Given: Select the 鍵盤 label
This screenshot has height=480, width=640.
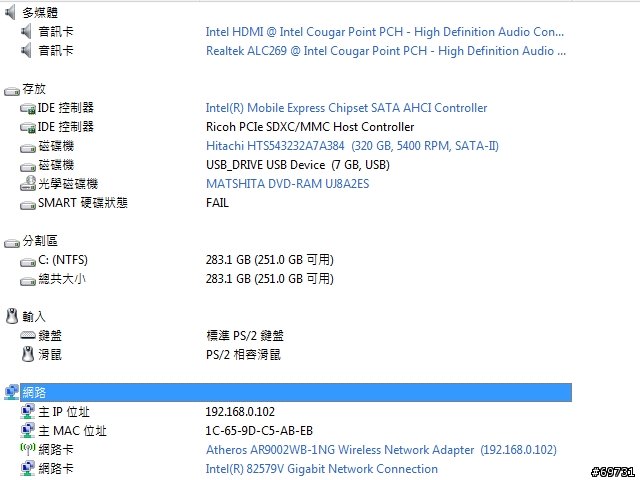Looking at the screenshot, I should click(x=50, y=336).
